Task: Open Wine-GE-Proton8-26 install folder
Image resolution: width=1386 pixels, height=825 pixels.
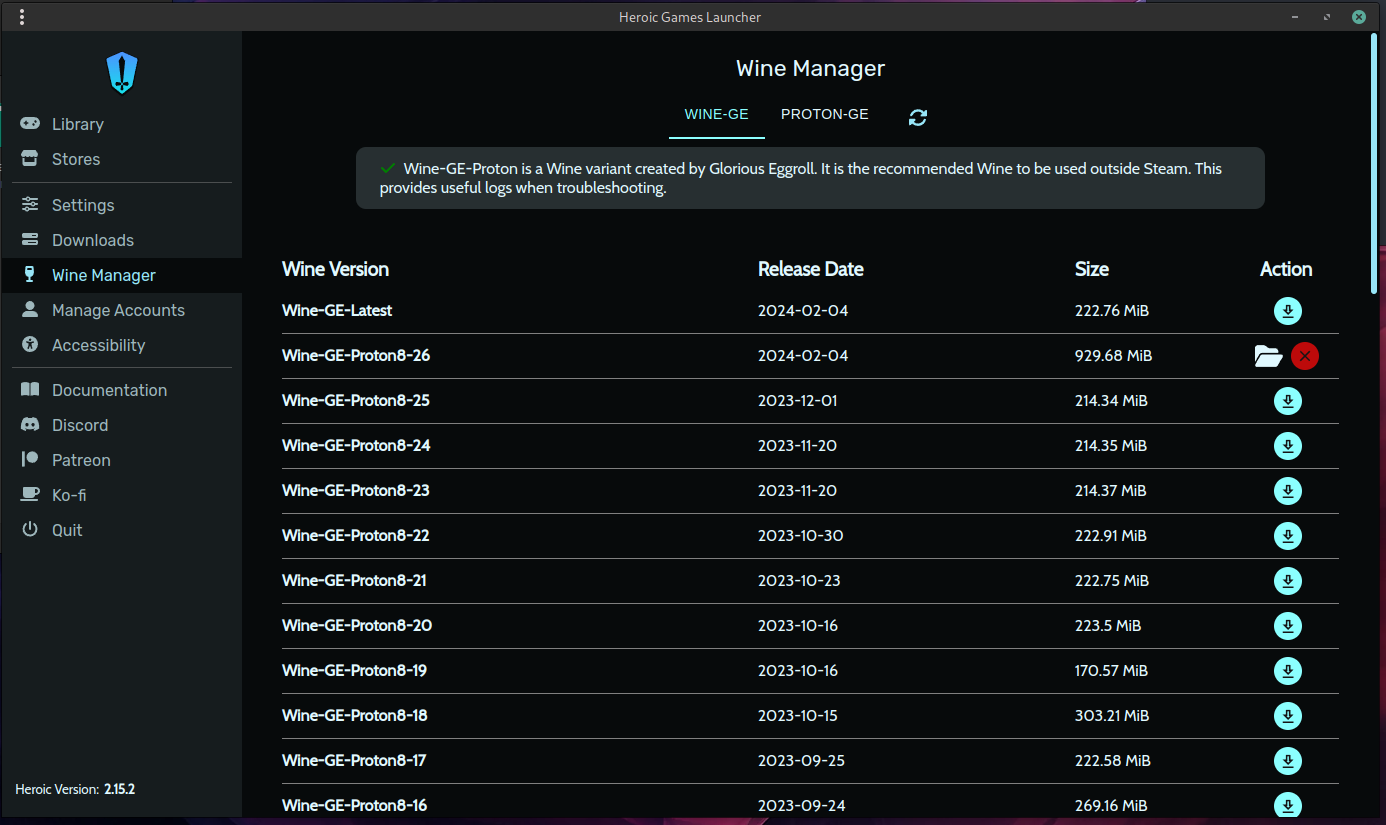Action: point(1268,356)
